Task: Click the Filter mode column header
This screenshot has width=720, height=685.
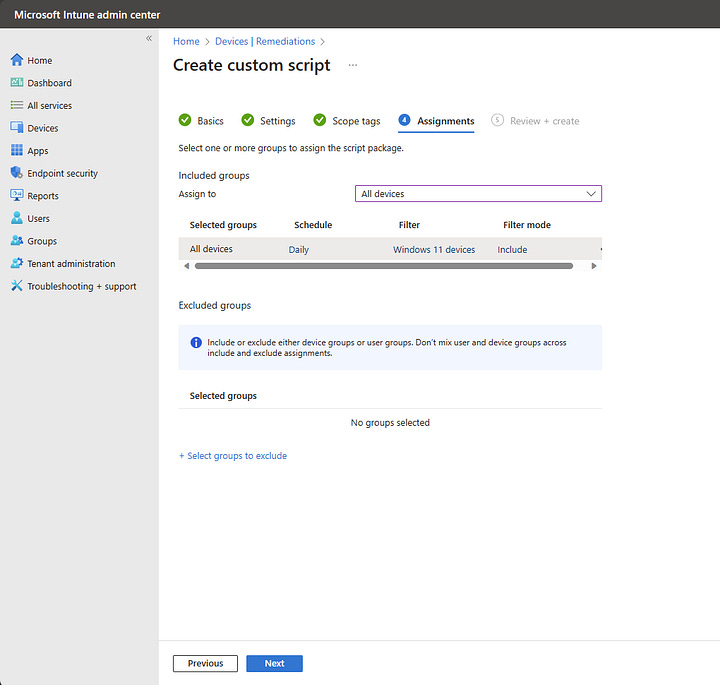Action: click(527, 225)
